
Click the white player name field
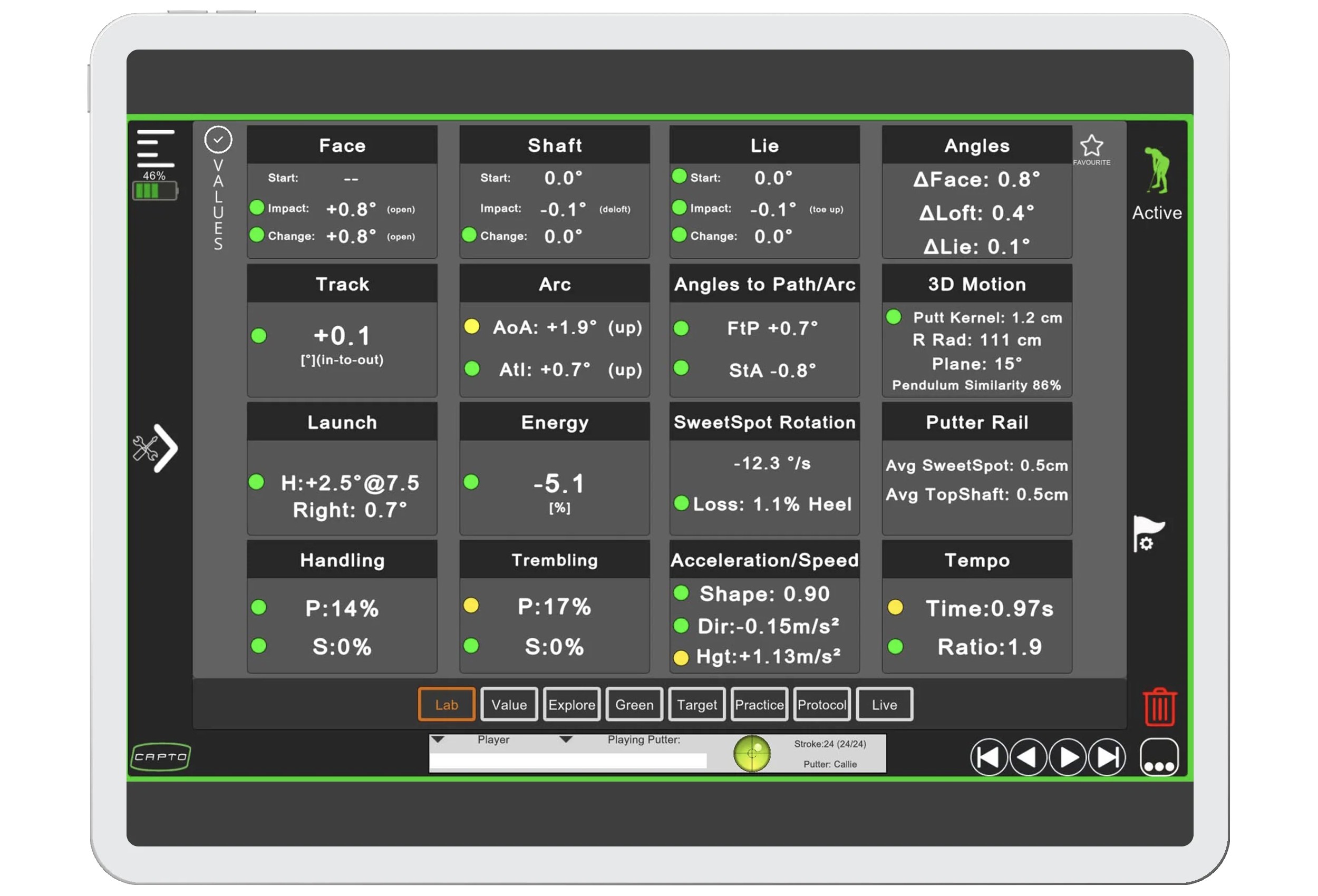click(x=568, y=761)
